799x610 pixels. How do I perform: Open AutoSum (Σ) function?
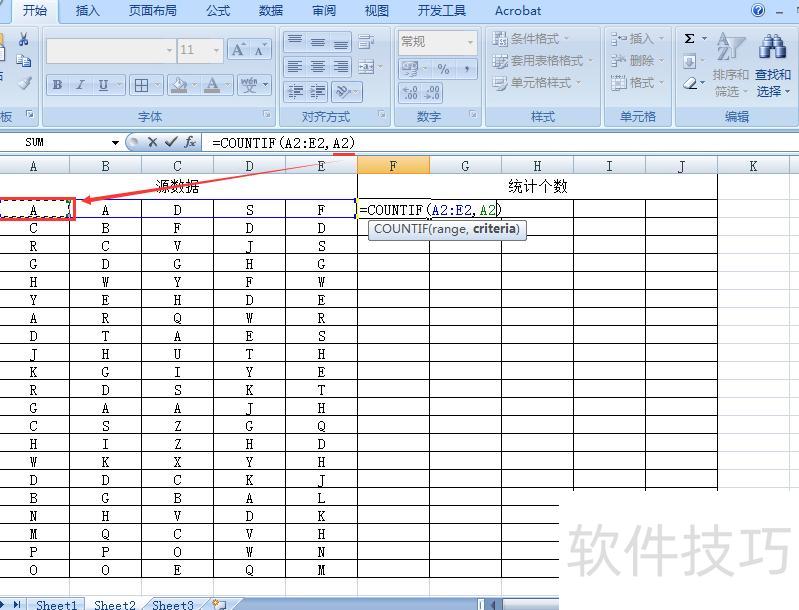pos(689,39)
